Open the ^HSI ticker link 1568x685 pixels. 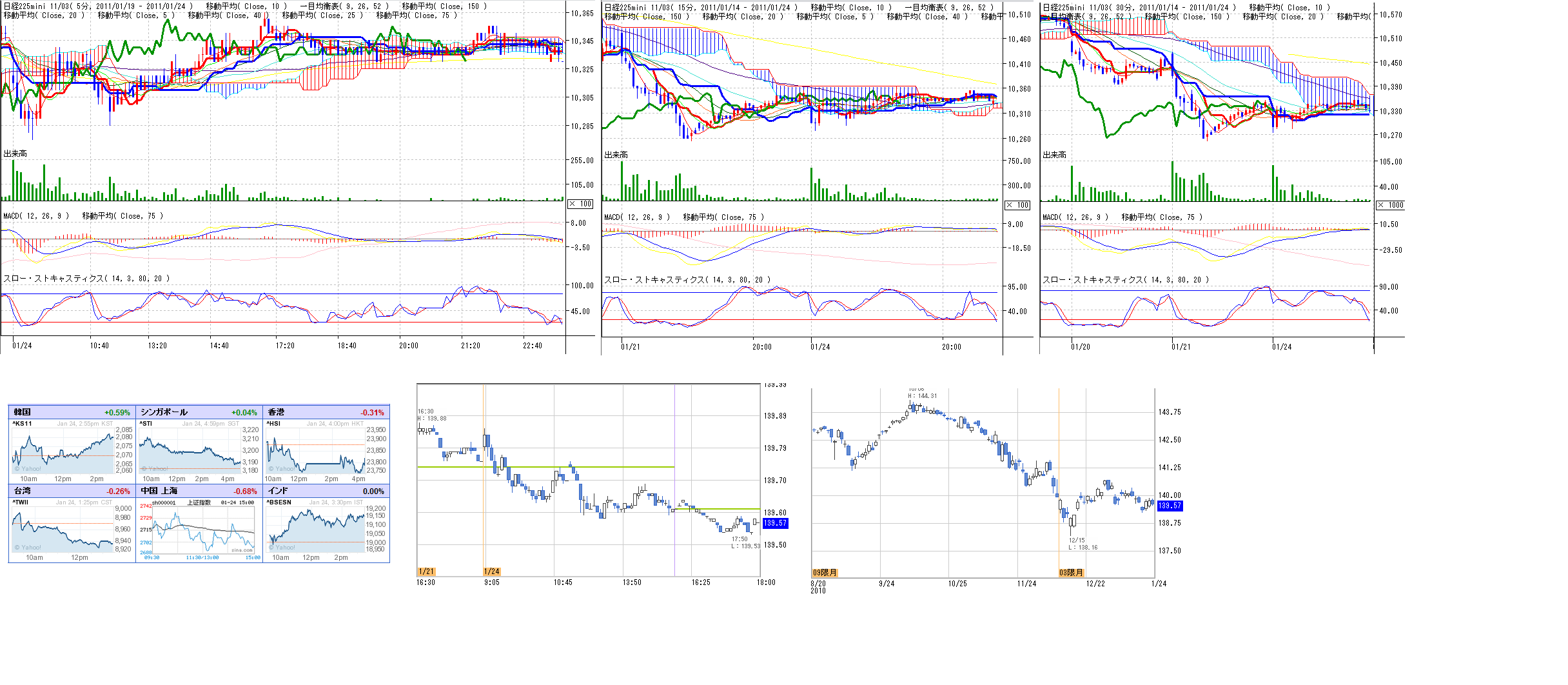click(x=273, y=424)
